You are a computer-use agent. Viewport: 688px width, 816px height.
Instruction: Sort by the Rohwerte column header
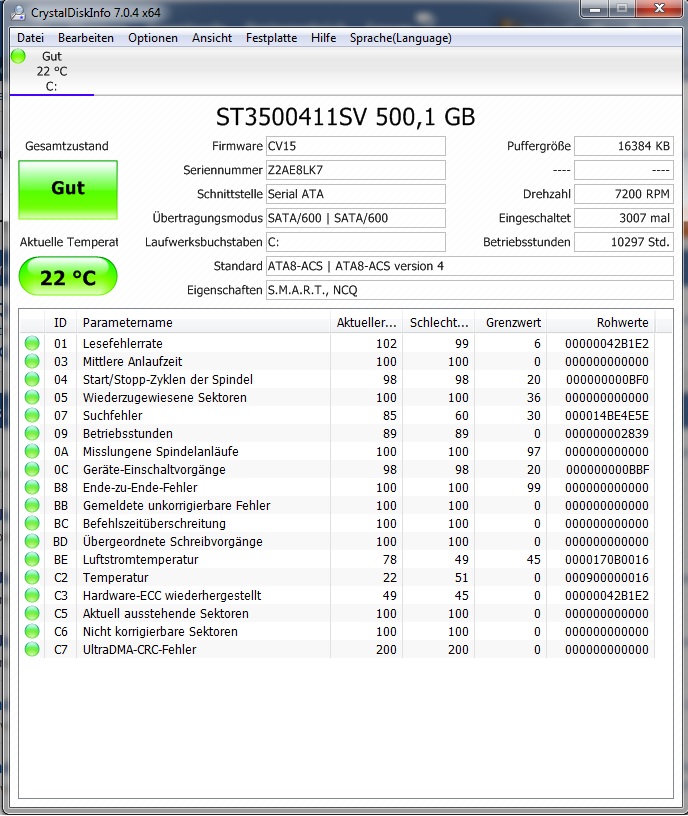tap(601, 323)
